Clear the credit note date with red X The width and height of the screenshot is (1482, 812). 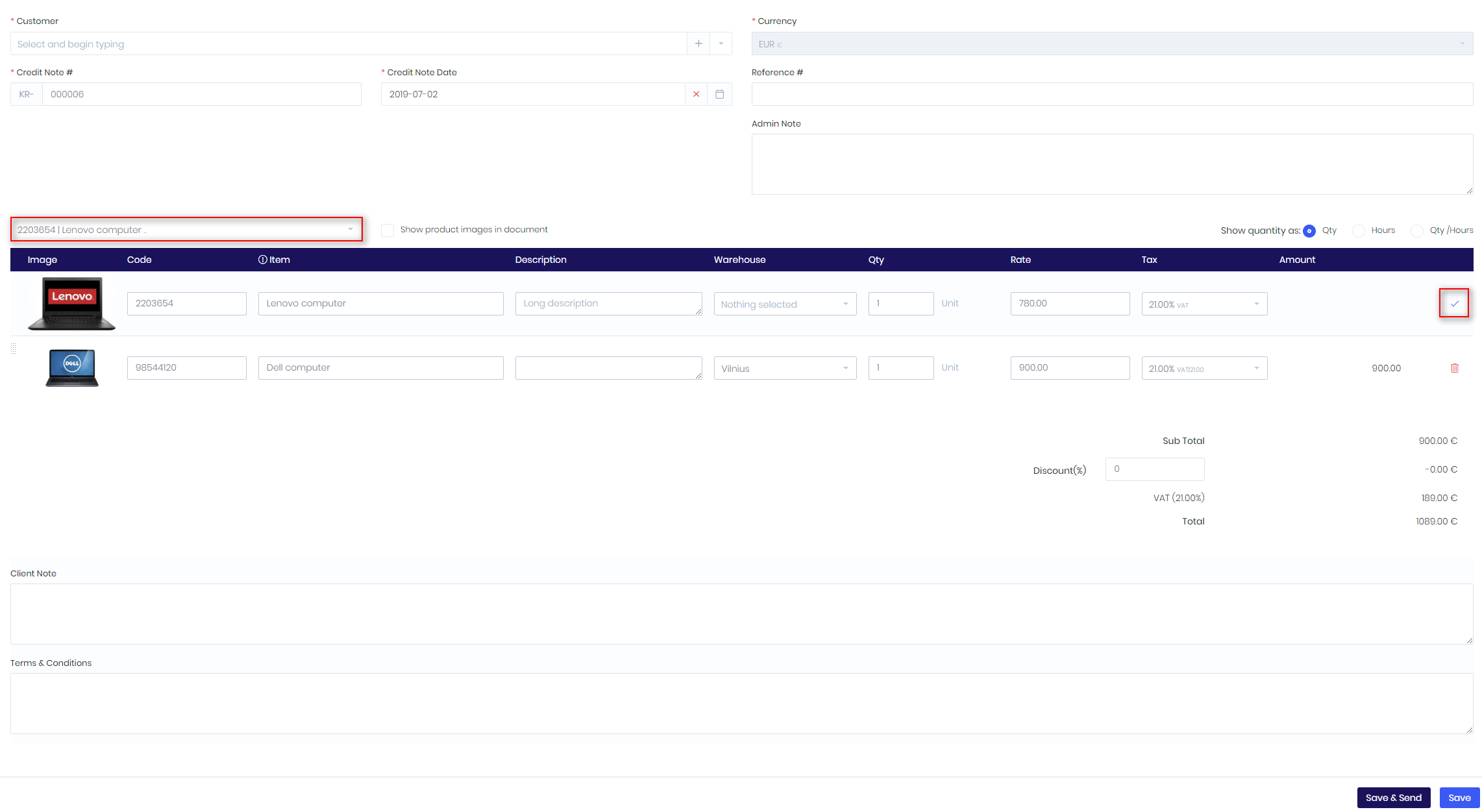(x=696, y=94)
